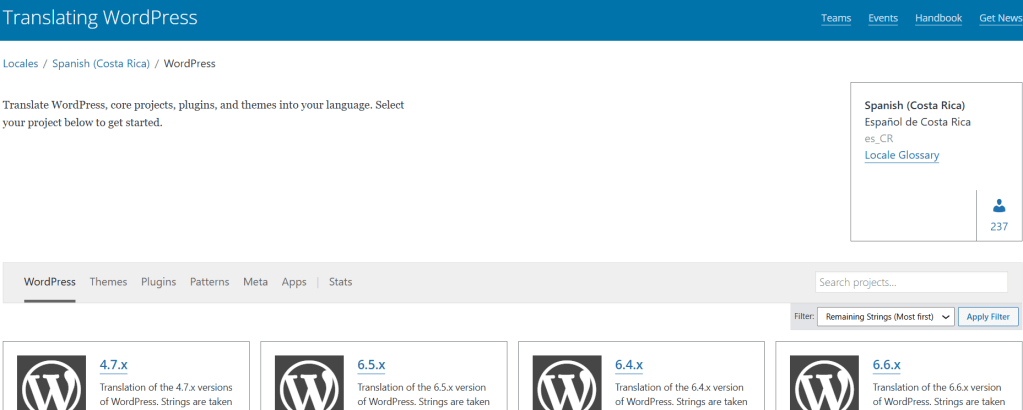Screen dimensions: 1023x410
Task: Click the bold Spanish (Costa Rica) heading
Action: [915, 105]
